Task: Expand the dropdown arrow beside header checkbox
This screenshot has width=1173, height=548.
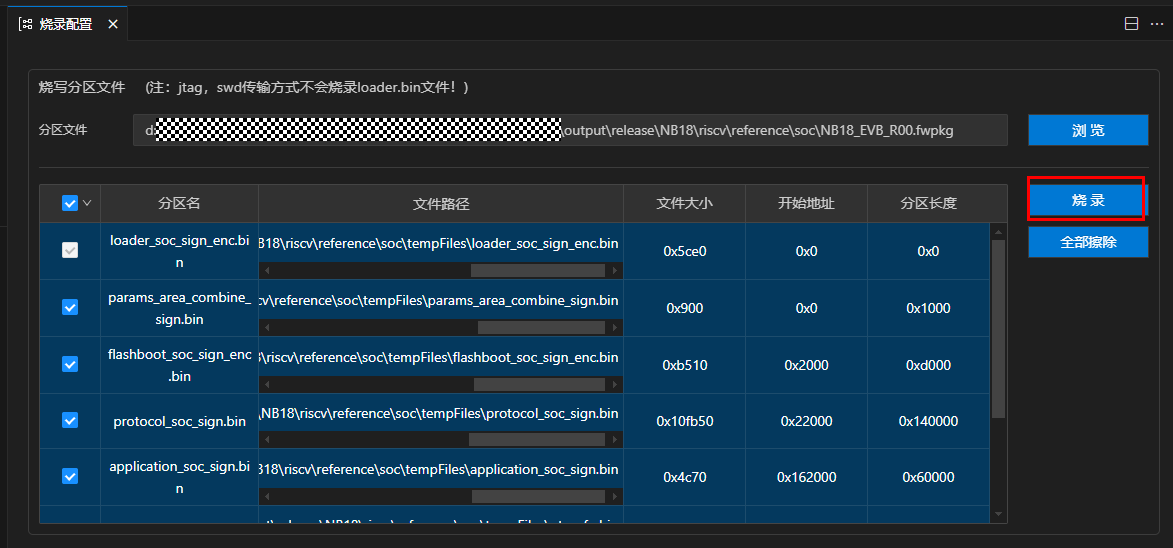Action: (x=87, y=203)
